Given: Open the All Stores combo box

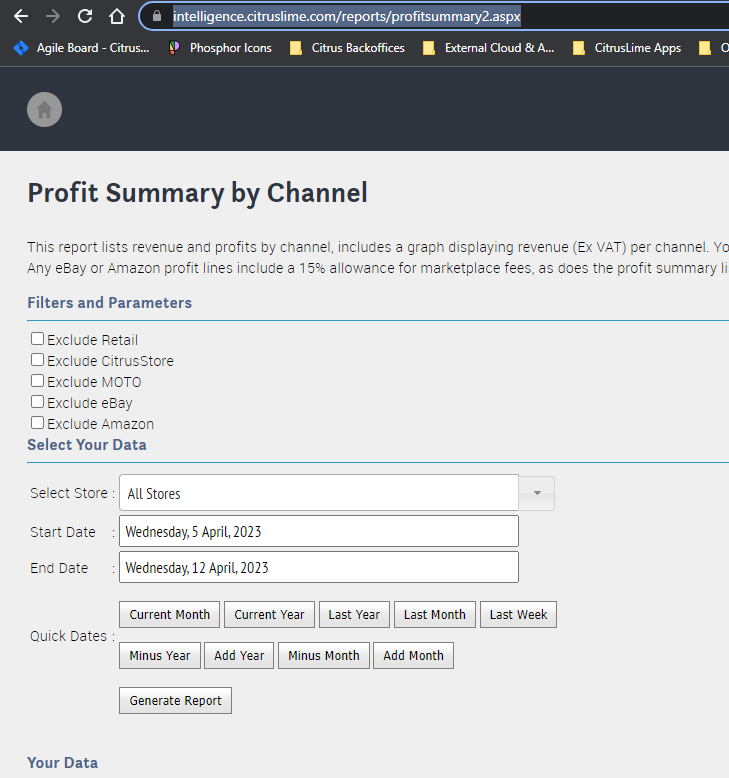Looking at the screenshot, I should tap(318, 493).
